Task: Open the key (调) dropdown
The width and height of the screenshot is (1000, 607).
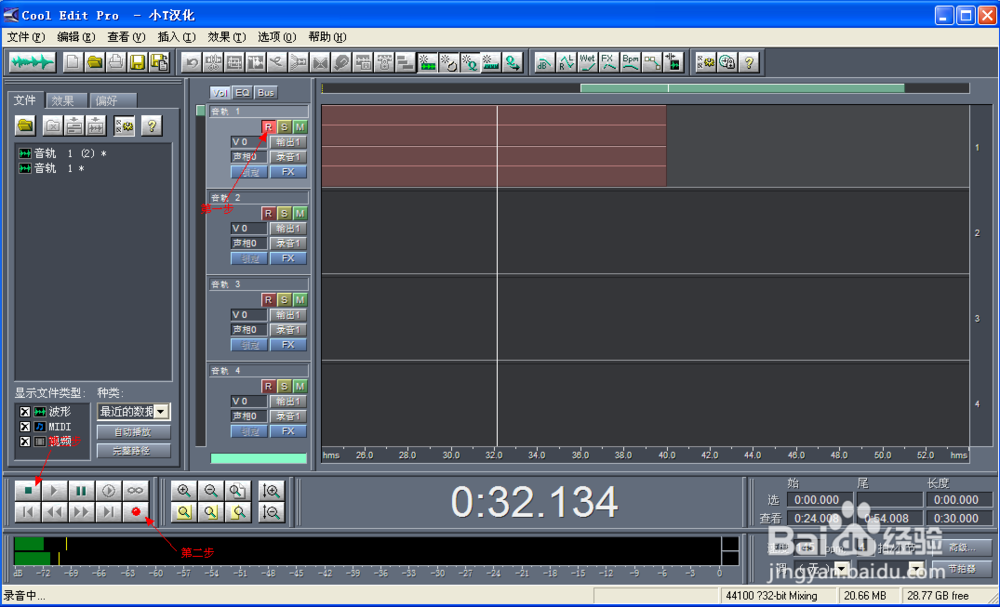Action: pyautogui.click(x=842, y=567)
